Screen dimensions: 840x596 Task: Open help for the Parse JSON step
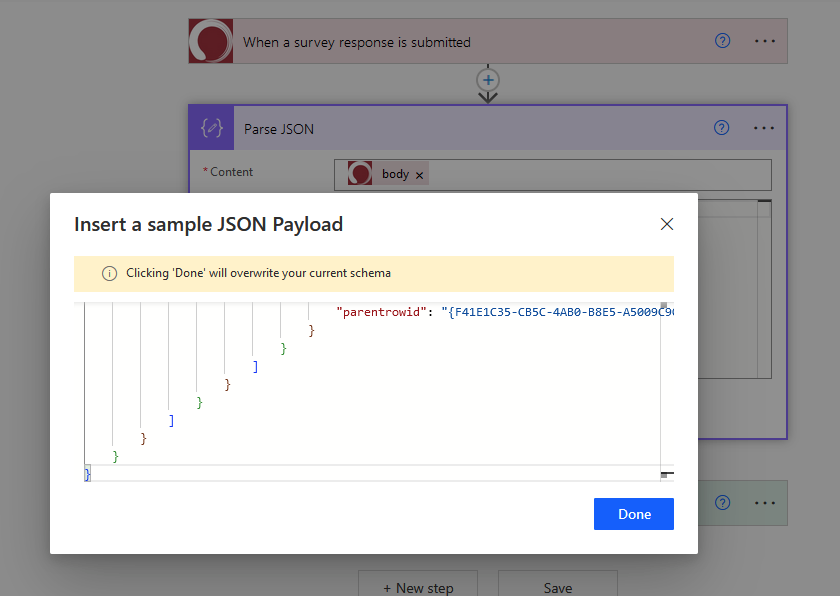pyautogui.click(x=722, y=128)
